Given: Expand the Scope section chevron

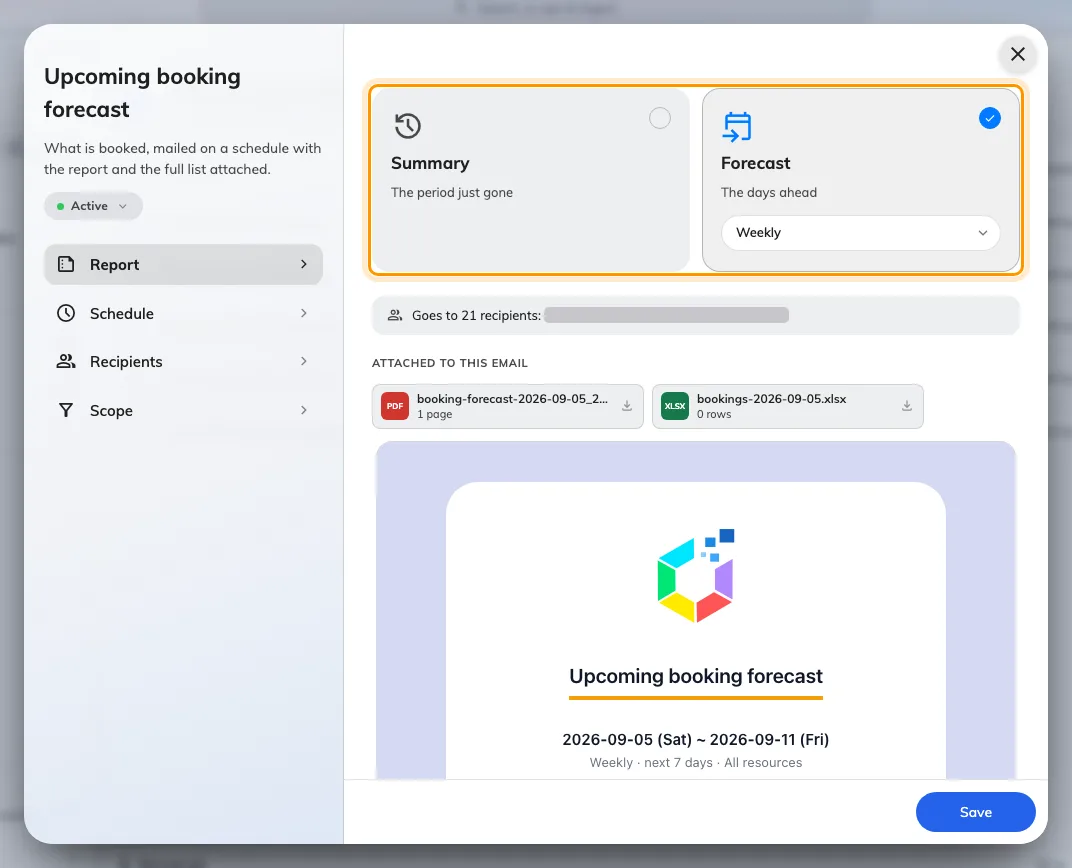Looking at the screenshot, I should tap(304, 410).
